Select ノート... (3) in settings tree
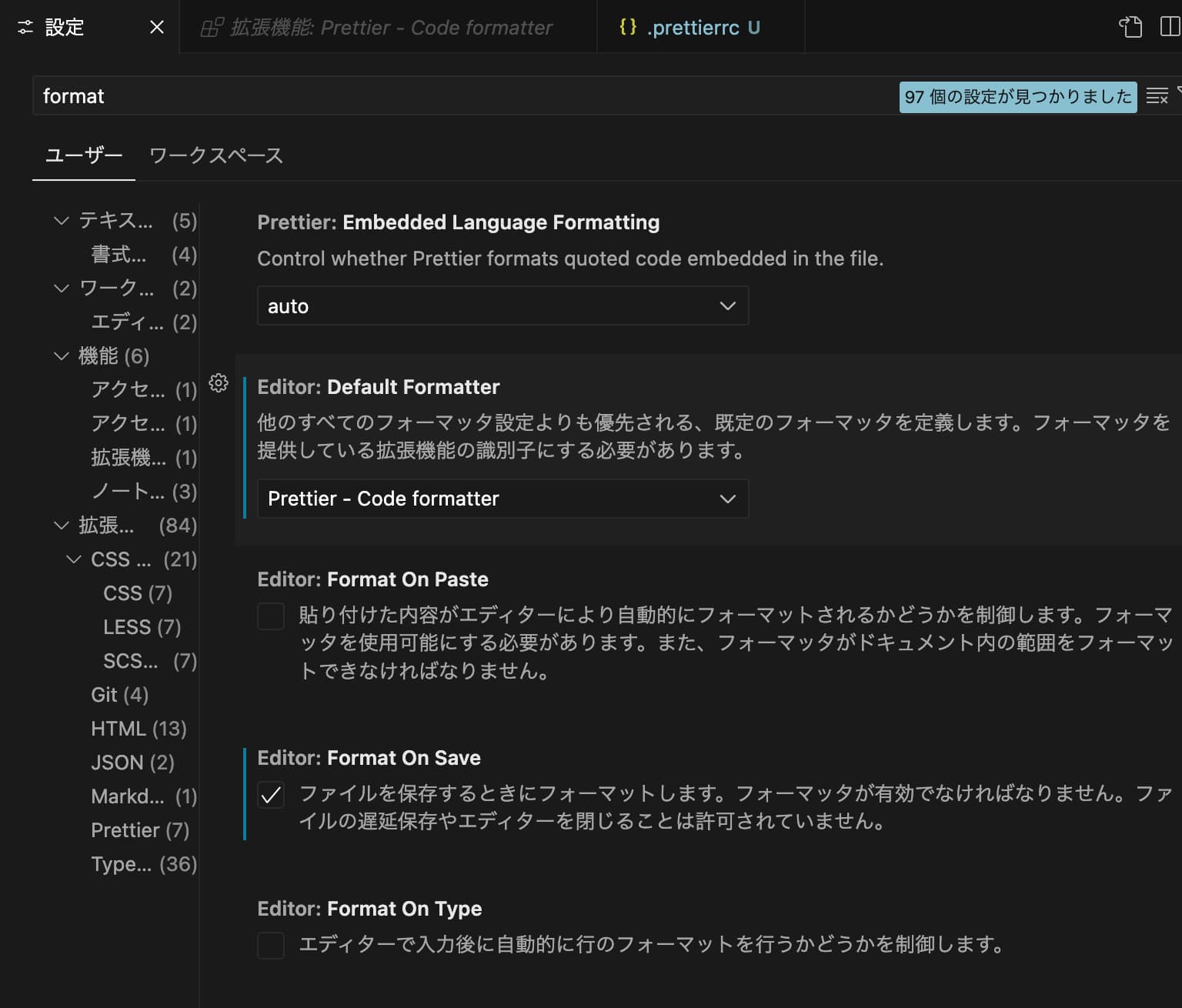The width and height of the screenshot is (1182, 1008). (x=144, y=492)
